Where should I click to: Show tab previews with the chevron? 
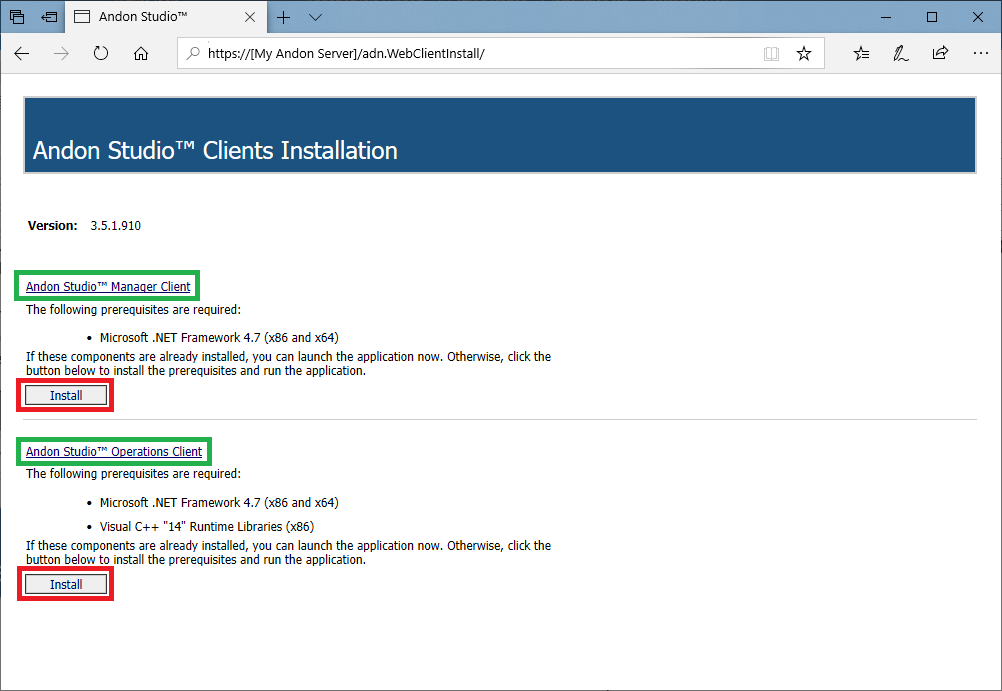pyautogui.click(x=315, y=17)
